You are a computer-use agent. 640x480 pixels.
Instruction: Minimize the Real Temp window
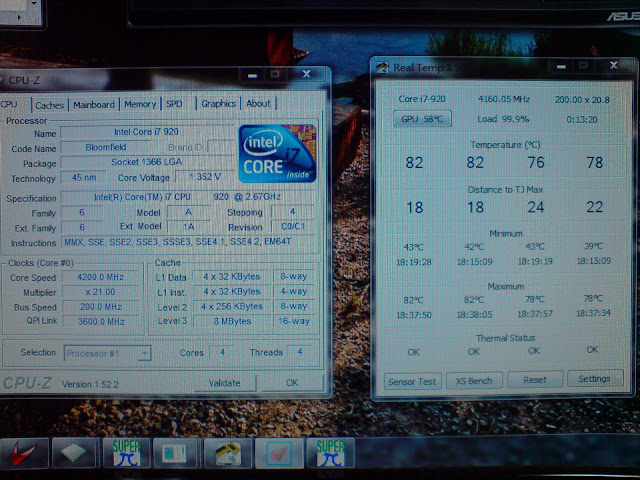561,67
